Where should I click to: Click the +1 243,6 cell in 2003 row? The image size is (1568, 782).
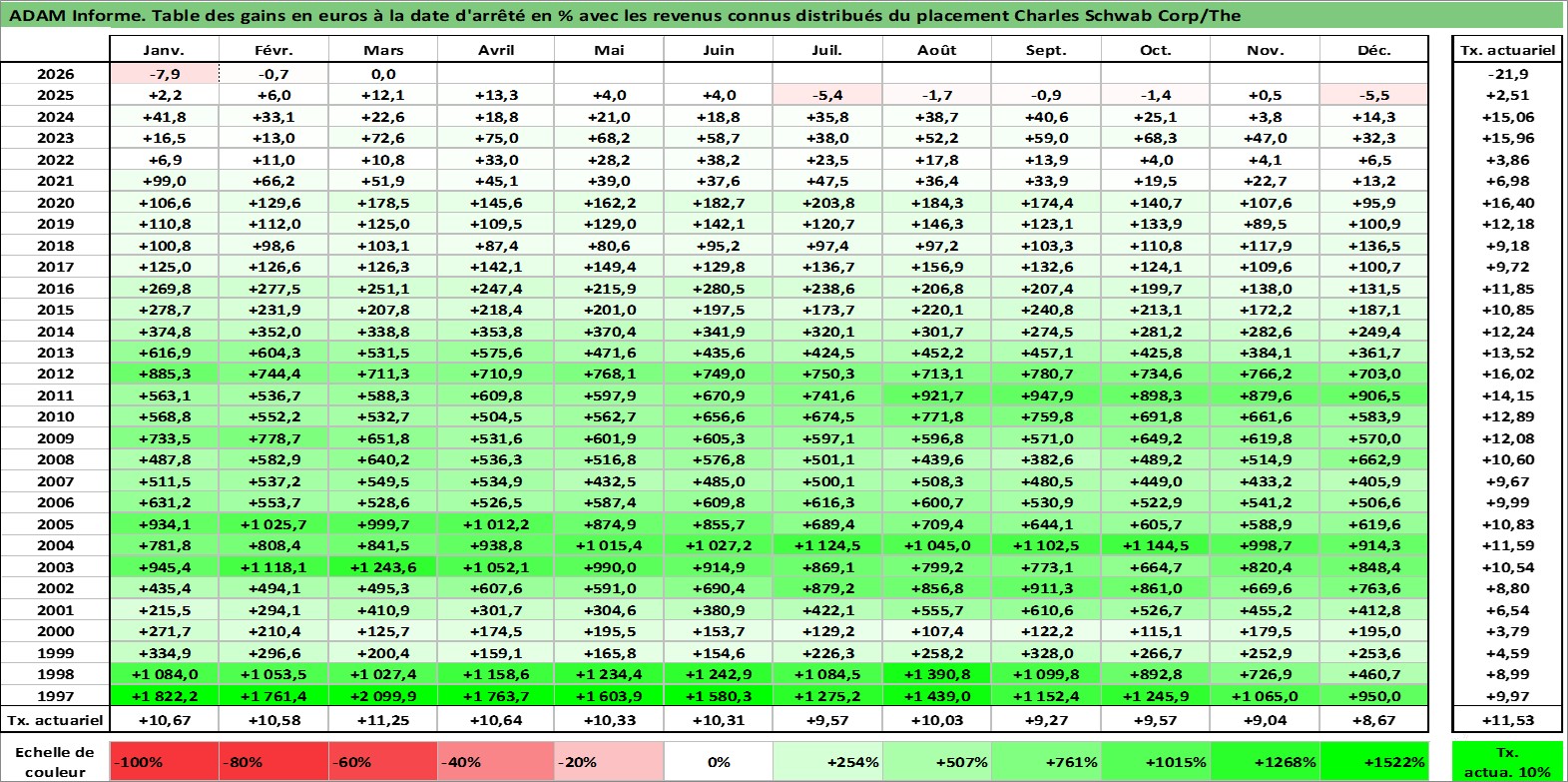click(x=383, y=567)
